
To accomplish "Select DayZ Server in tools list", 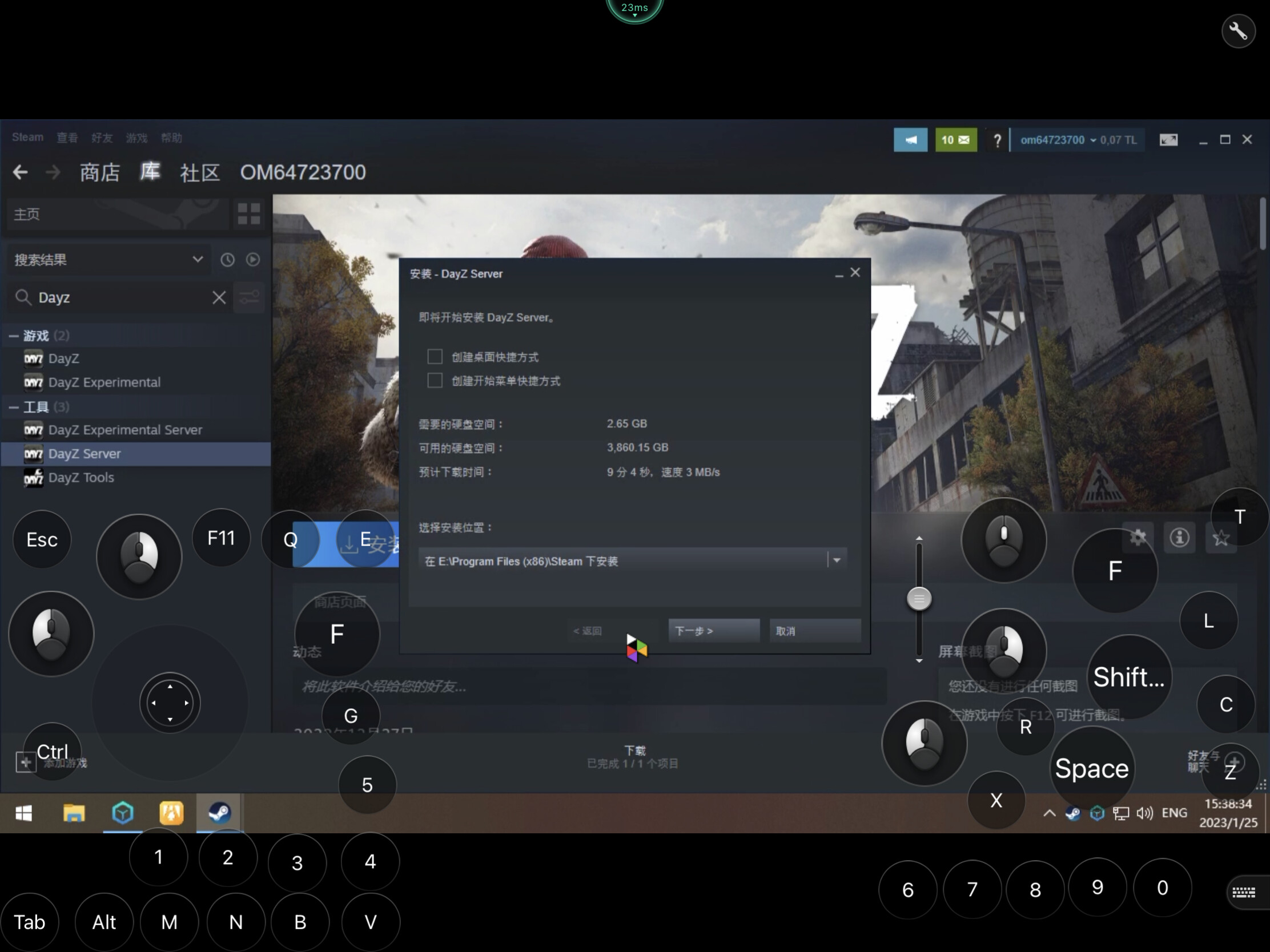I will (x=135, y=453).
